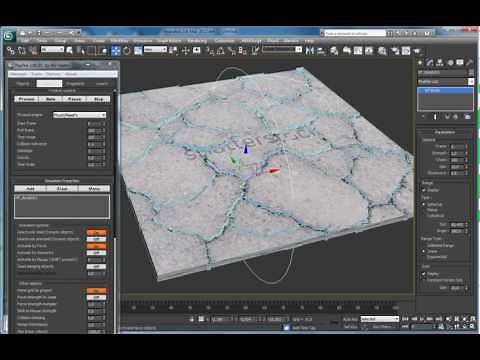Click the object color swatch
Screen dimensions: 480x360
471,72
